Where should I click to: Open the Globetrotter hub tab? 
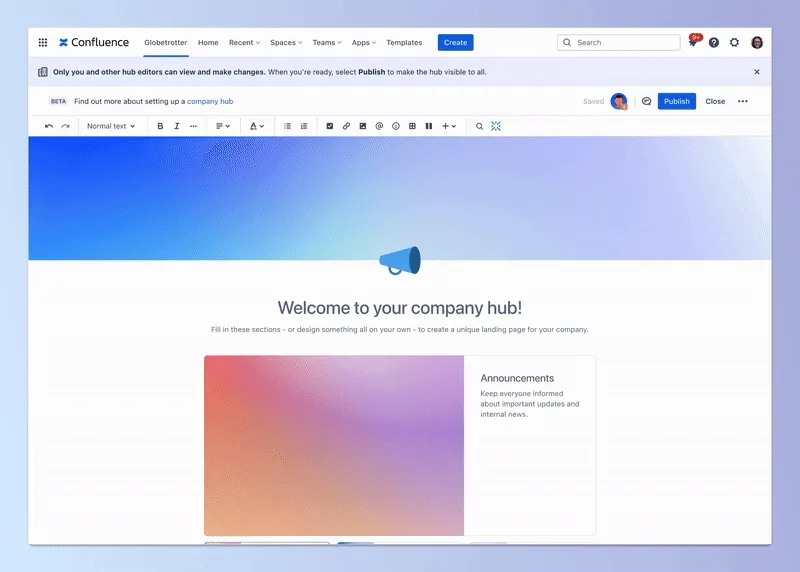click(x=166, y=42)
